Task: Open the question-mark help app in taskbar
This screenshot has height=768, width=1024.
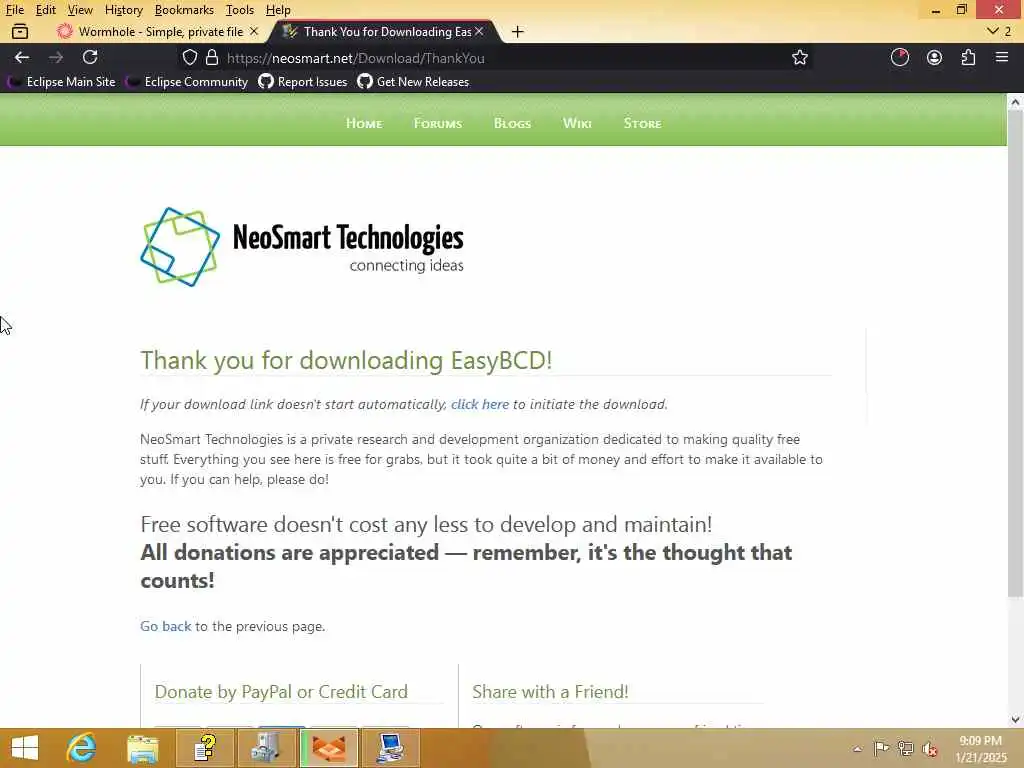Action: 204,748
